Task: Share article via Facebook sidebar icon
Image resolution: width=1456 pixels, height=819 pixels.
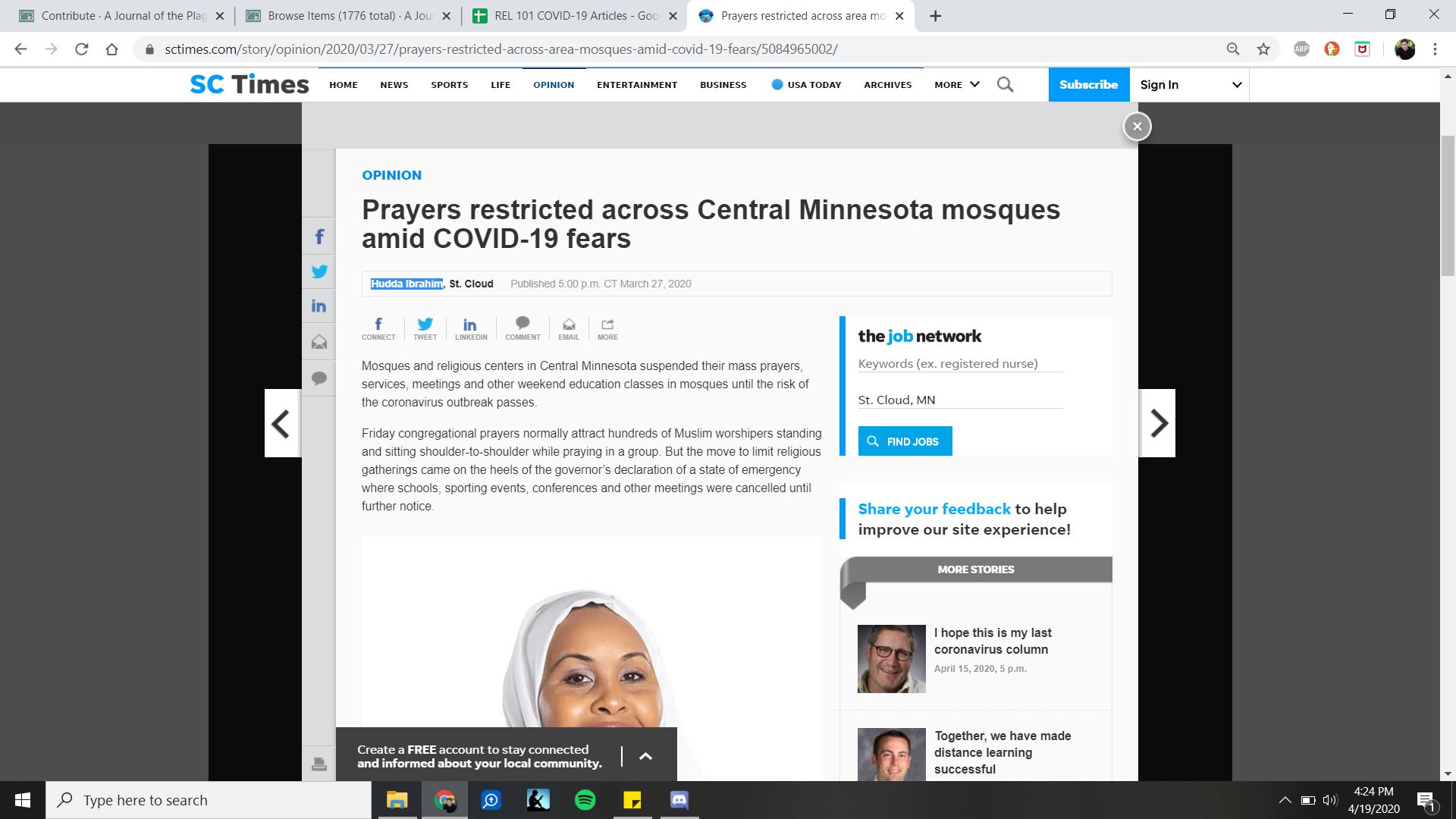Action: click(x=319, y=237)
